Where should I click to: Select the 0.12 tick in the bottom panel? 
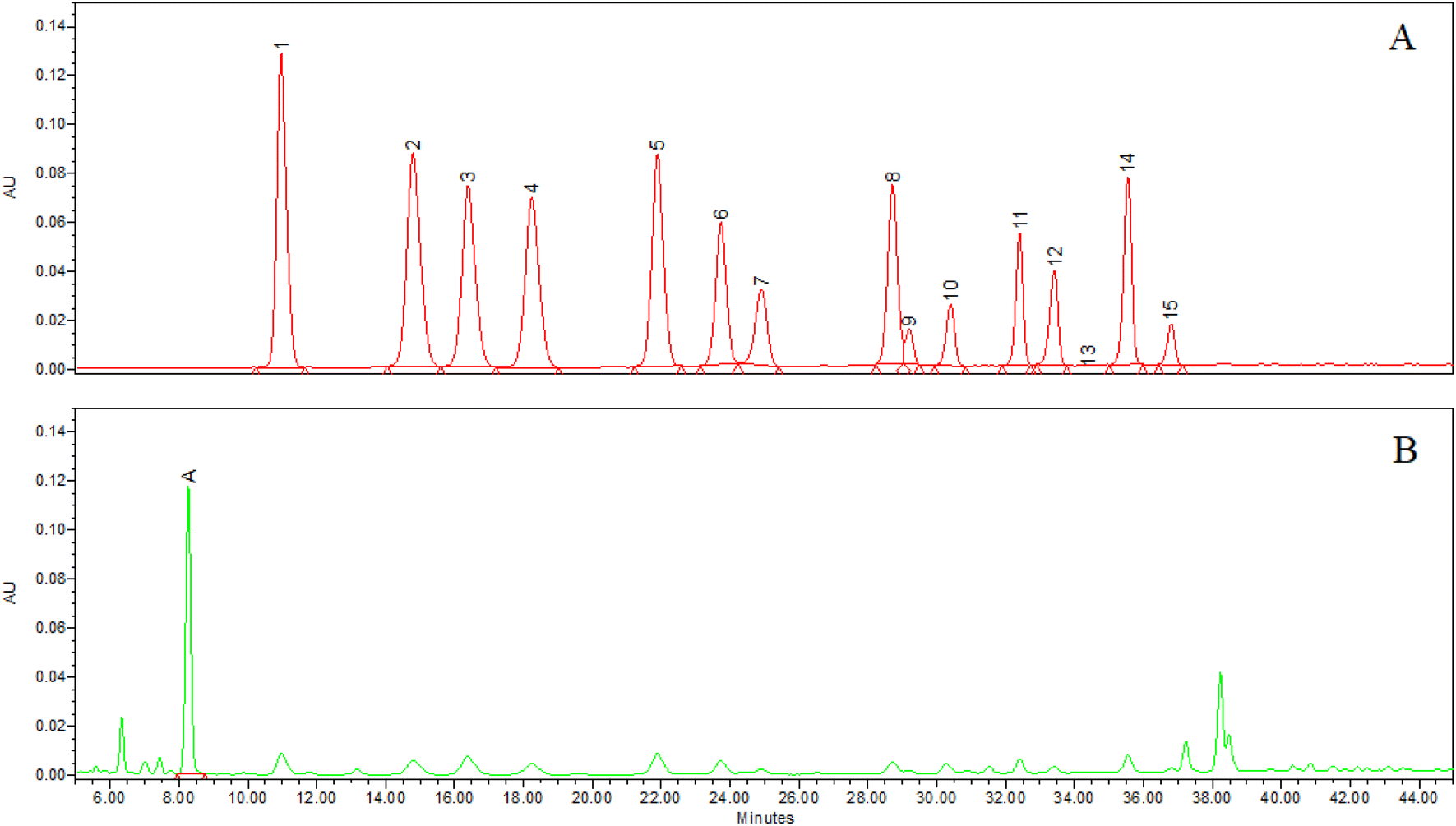coord(49,480)
